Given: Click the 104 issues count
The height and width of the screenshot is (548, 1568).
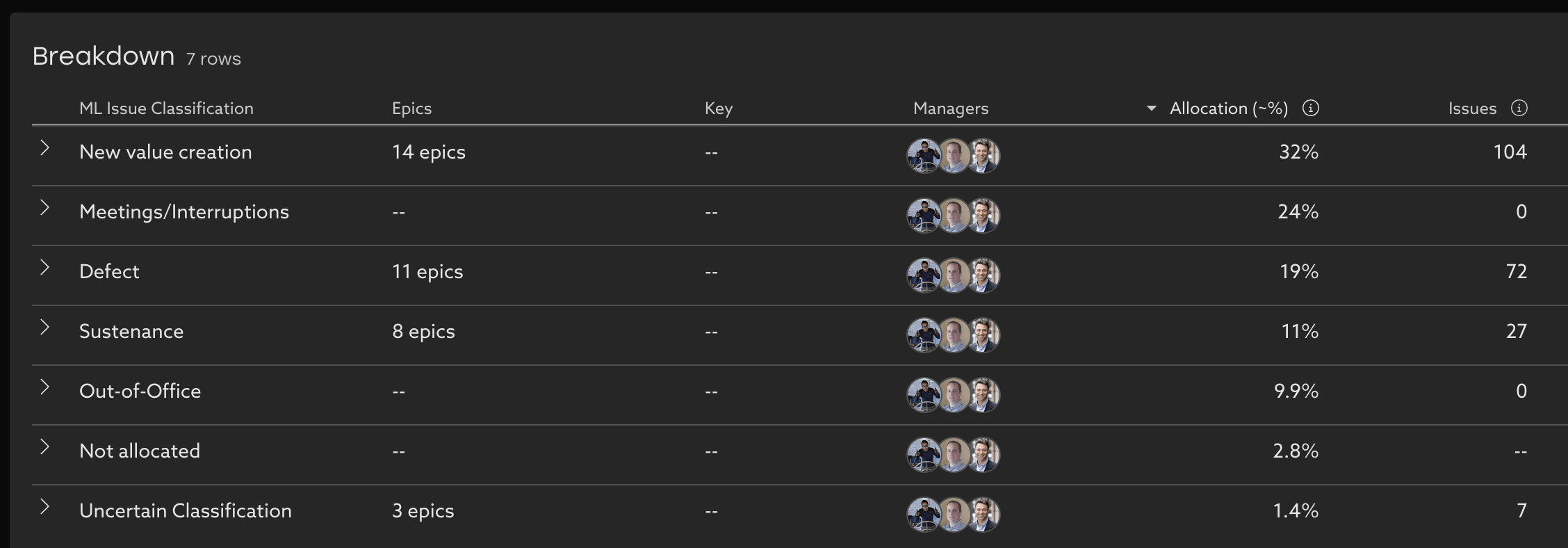Looking at the screenshot, I should tap(1510, 152).
